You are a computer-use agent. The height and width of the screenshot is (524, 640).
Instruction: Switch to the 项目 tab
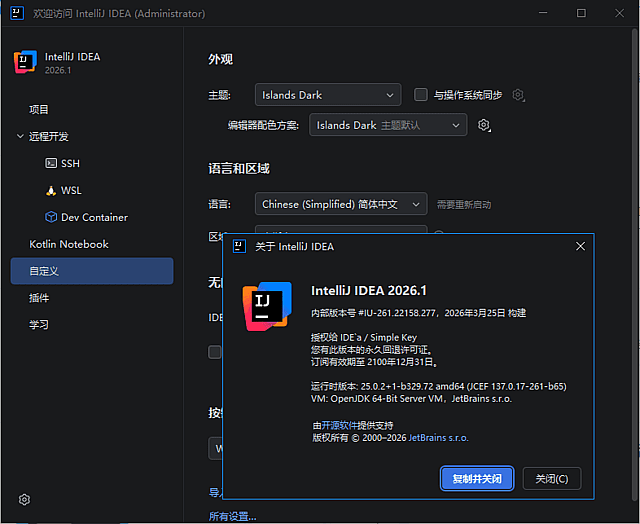(39, 109)
